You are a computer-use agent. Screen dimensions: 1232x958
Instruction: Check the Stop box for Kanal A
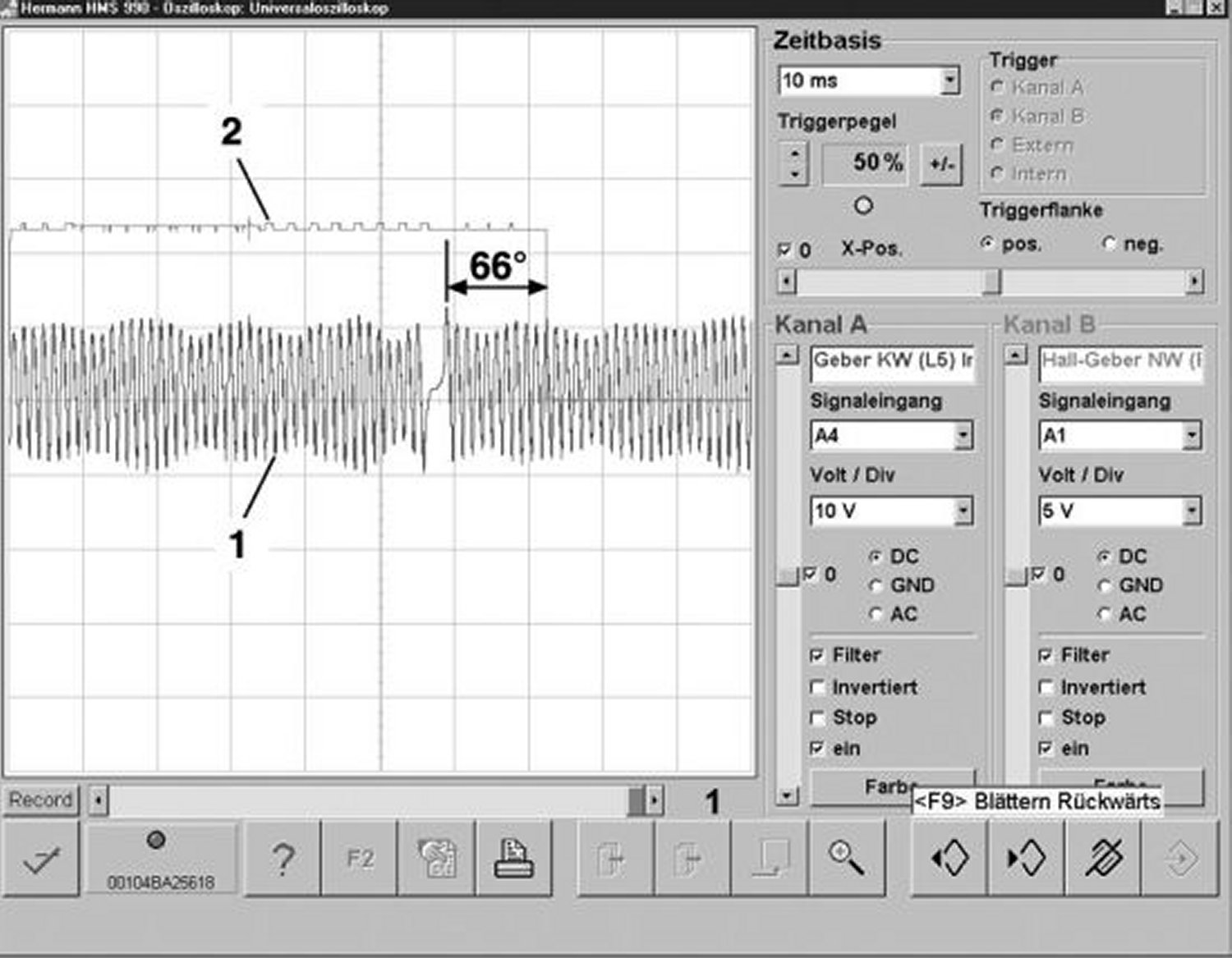click(817, 718)
